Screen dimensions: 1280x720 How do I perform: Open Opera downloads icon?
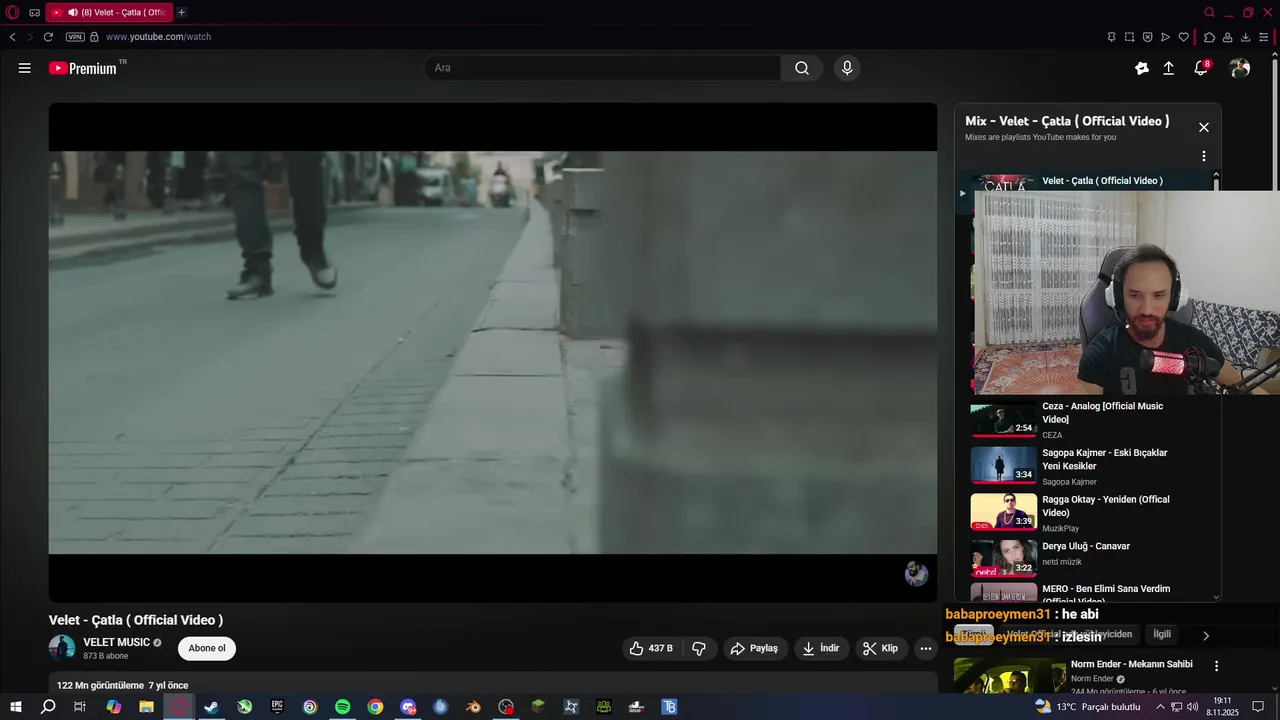1245,37
